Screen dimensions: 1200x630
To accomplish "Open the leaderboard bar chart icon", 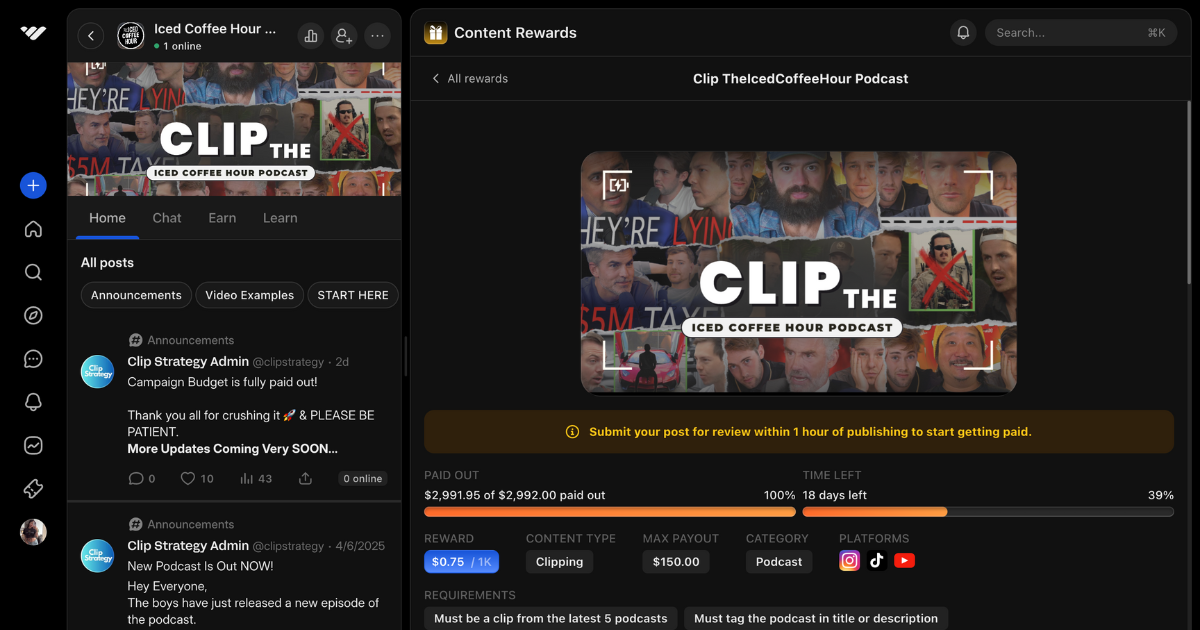I will [311, 36].
